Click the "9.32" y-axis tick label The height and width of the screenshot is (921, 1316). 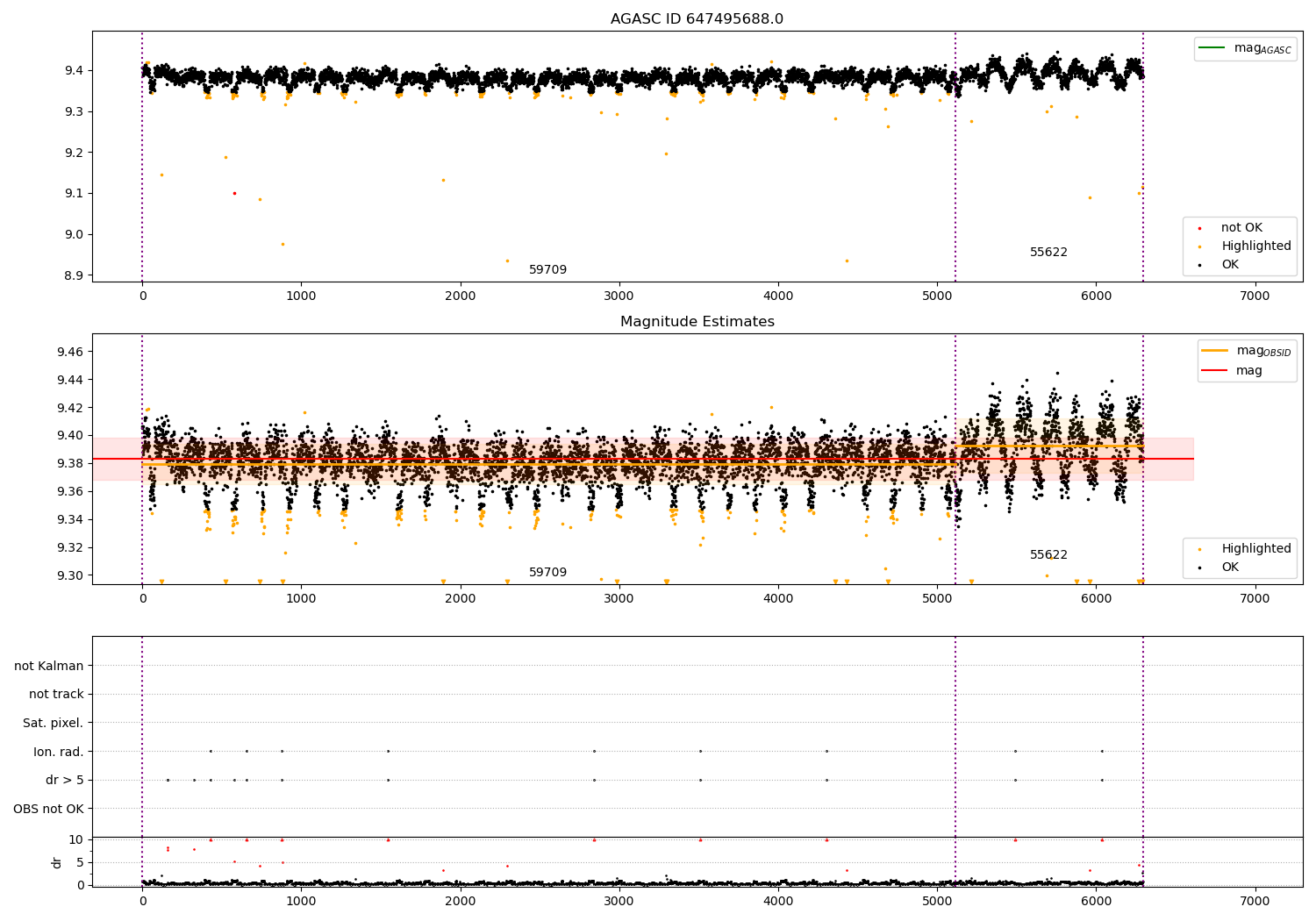coord(68,547)
